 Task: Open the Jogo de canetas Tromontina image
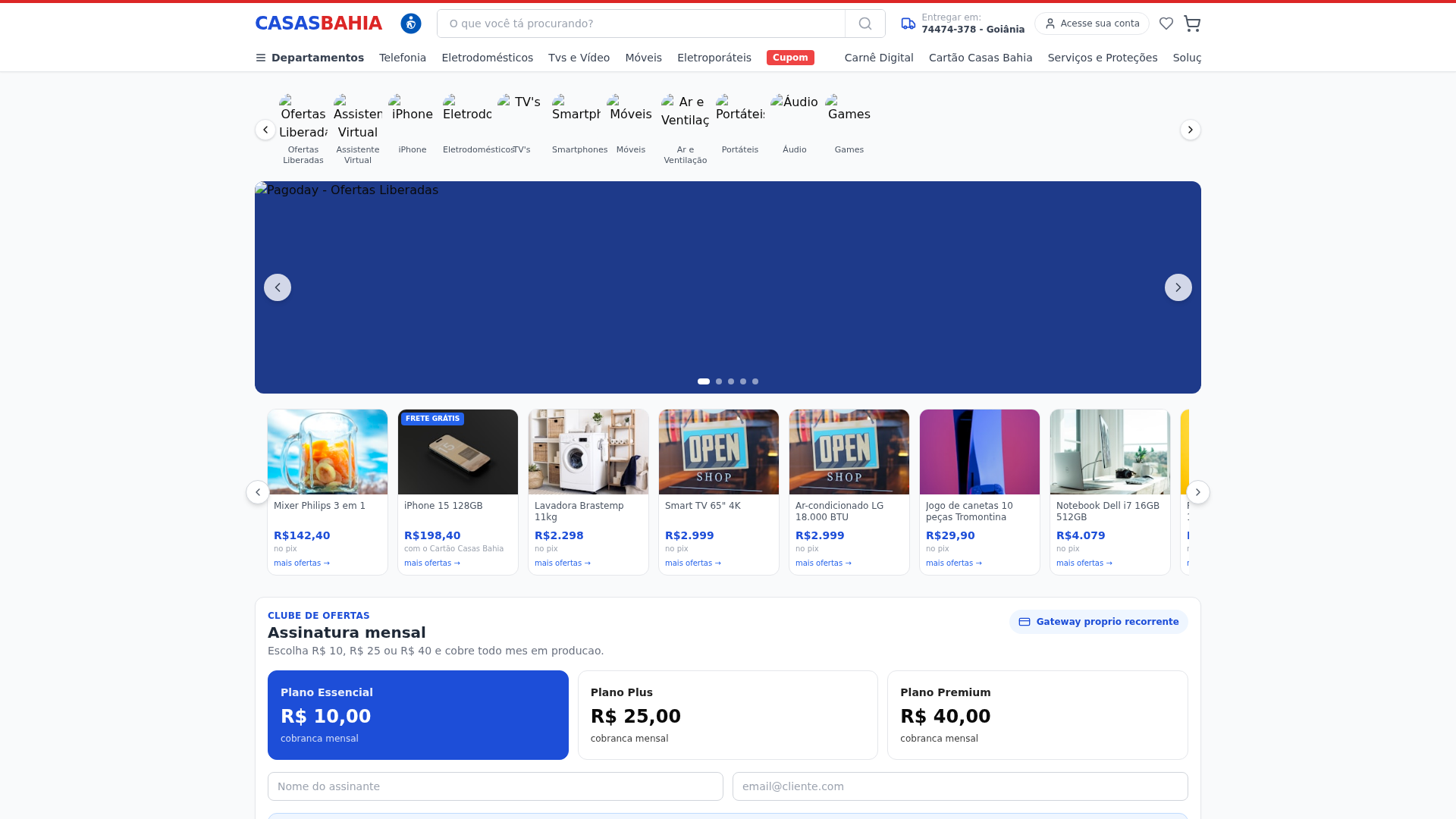pos(980,452)
